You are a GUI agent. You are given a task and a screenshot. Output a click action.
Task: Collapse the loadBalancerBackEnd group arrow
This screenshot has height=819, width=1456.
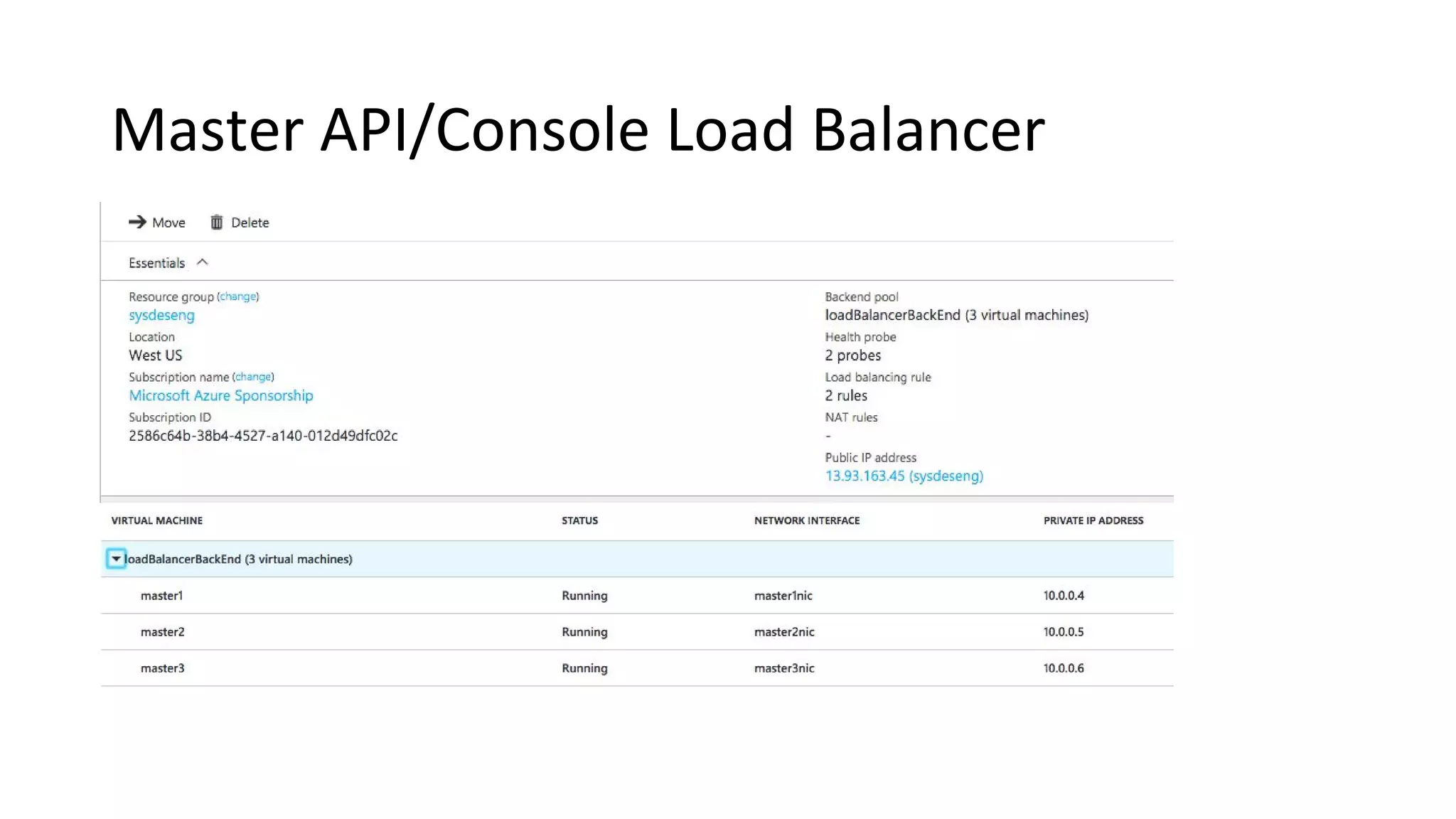[x=116, y=559]
